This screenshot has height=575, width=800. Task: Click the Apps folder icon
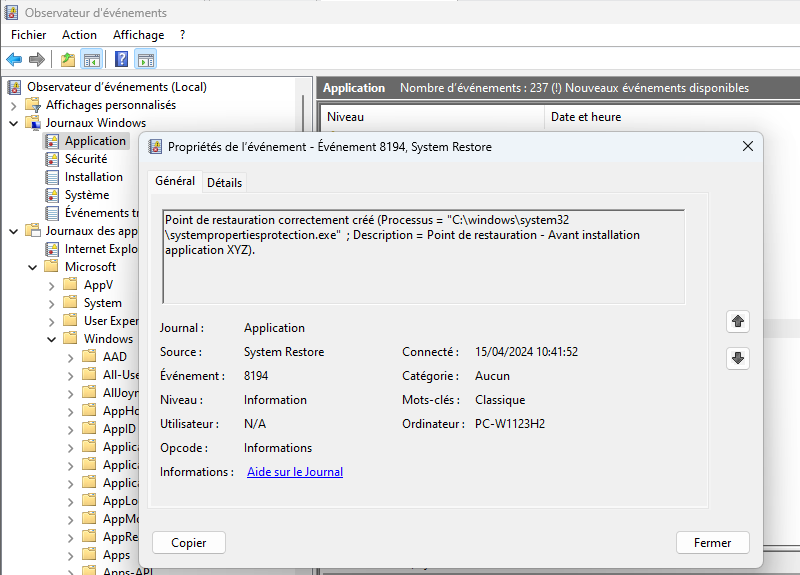[89, 554]
